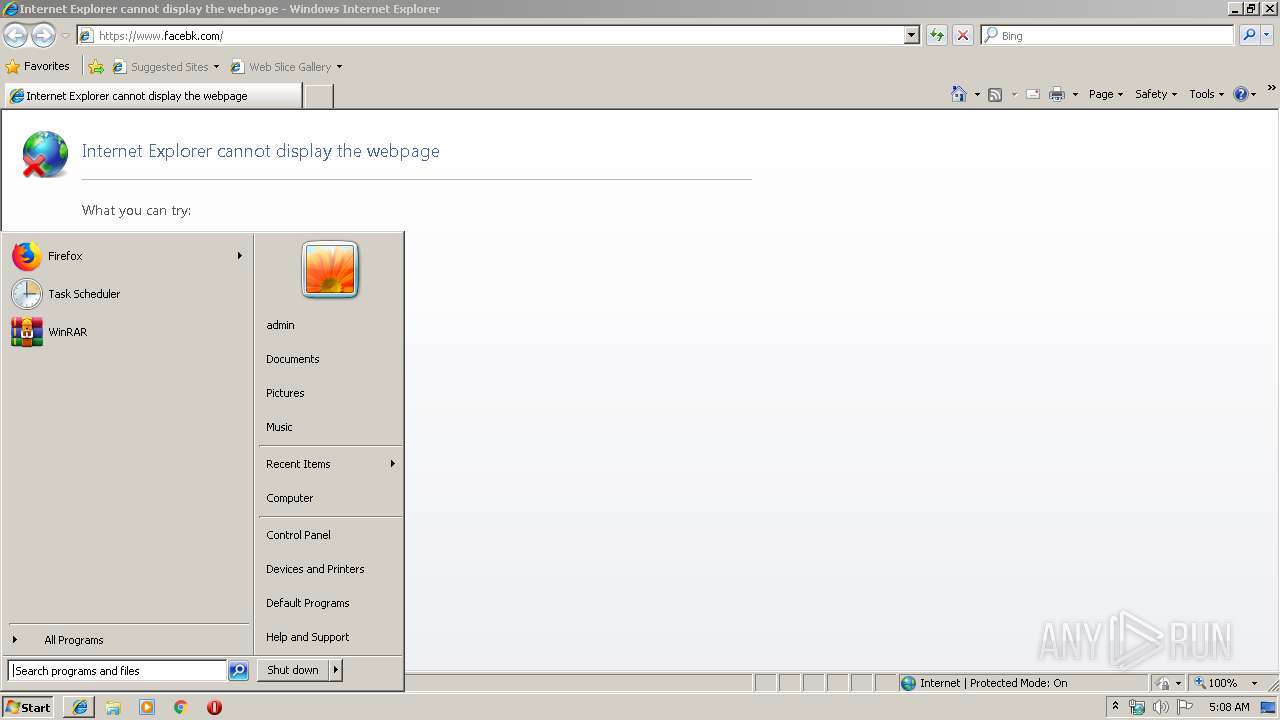Click the Refresh page icon next to address bar
The width and height of the screenshot is (1280, 720).
(937, 35)
